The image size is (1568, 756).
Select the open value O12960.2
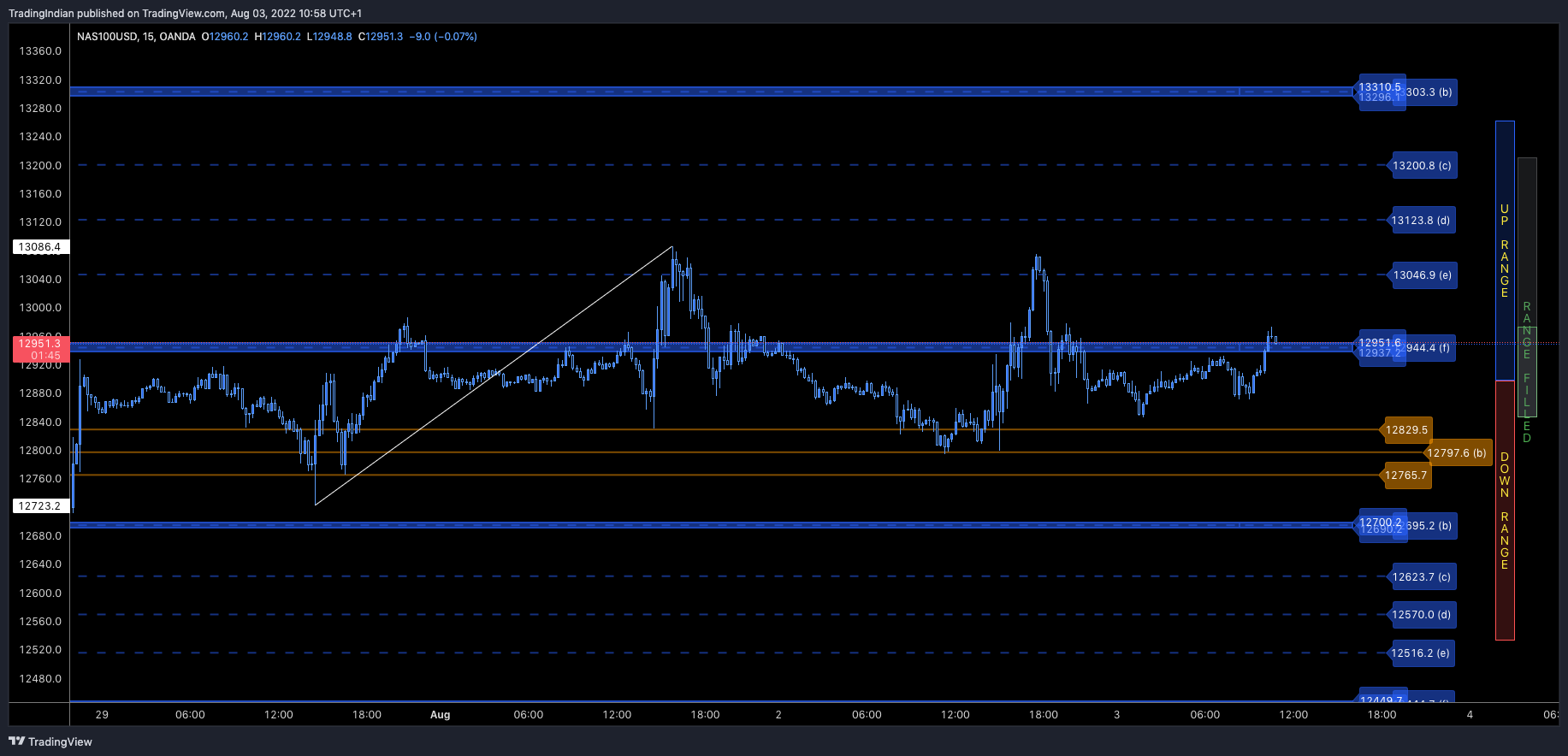click(x=225, y=37)
